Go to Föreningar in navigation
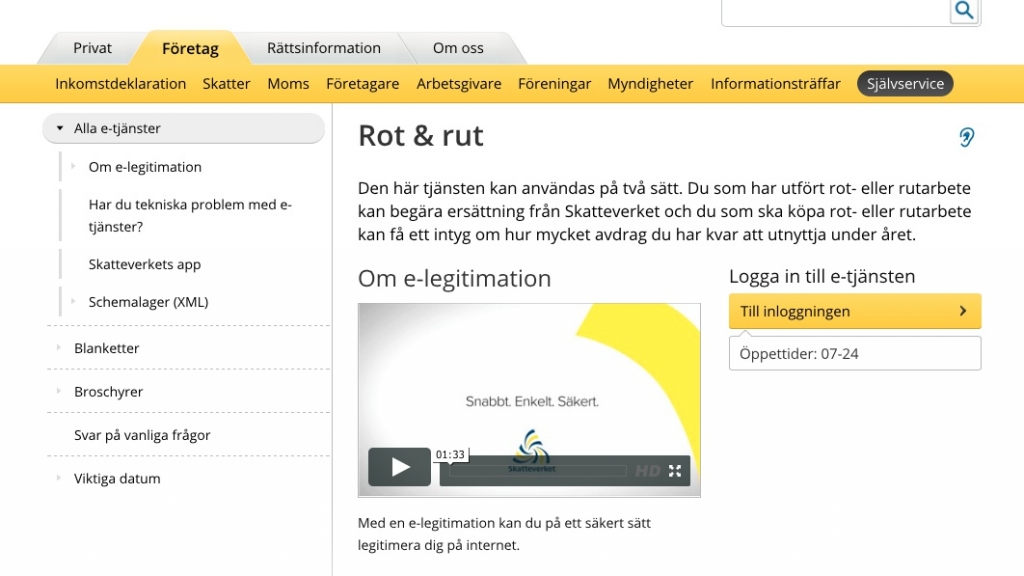The height and width of the screenshot is (576, 1024). pyautogui.click(x=554, y=84)
